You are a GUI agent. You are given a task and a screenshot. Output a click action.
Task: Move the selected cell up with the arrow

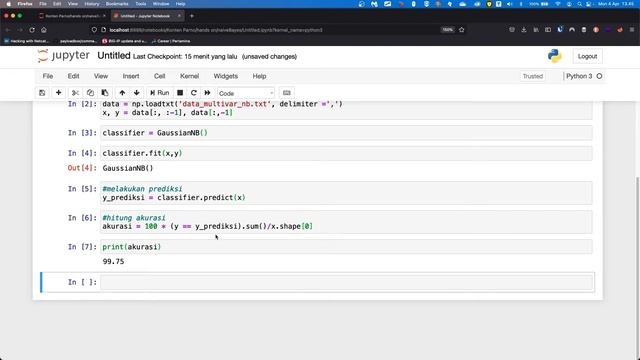click(122, 93)
